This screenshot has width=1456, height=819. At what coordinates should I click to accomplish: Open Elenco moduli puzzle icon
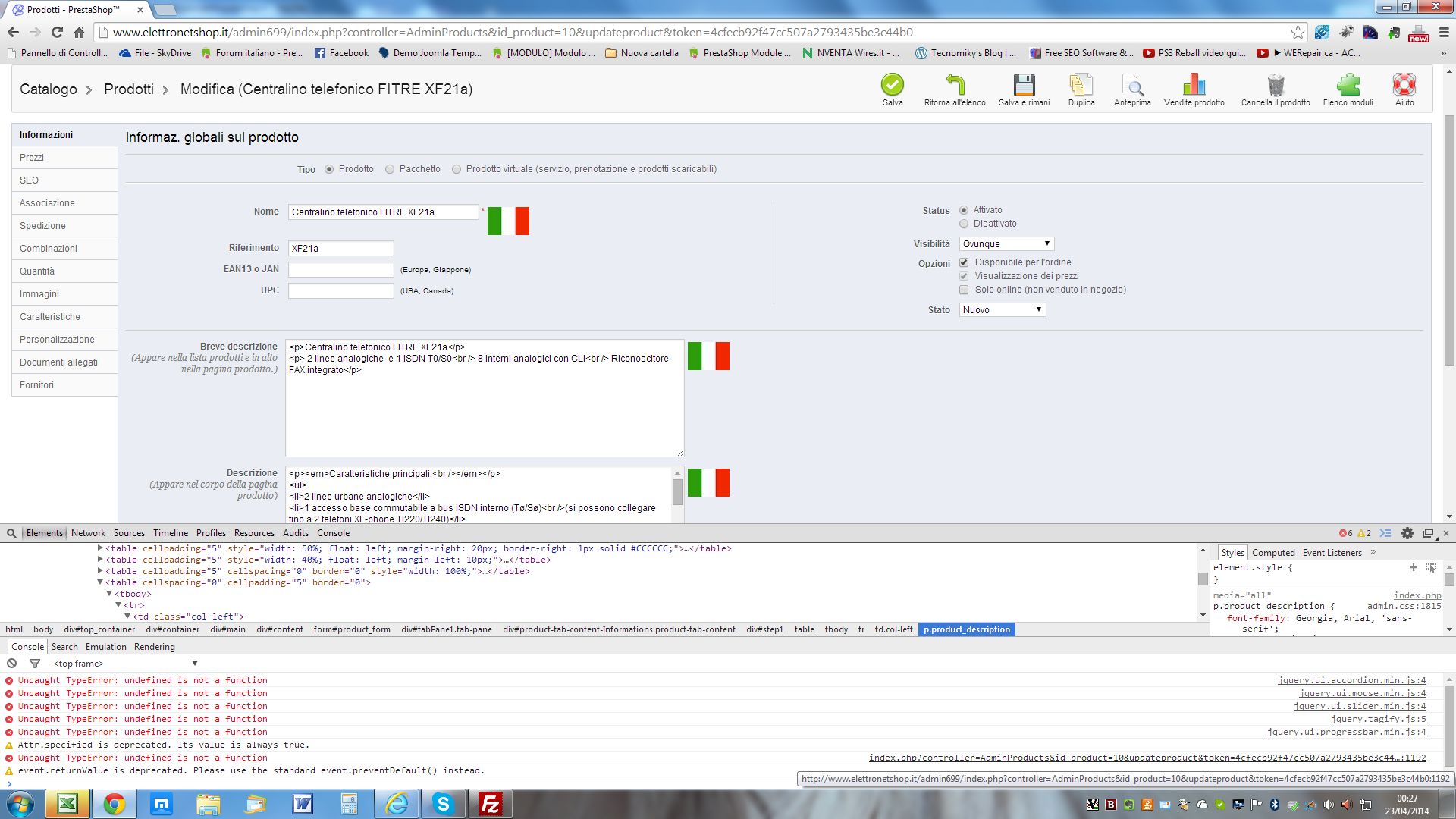[x=1348, y=84]
